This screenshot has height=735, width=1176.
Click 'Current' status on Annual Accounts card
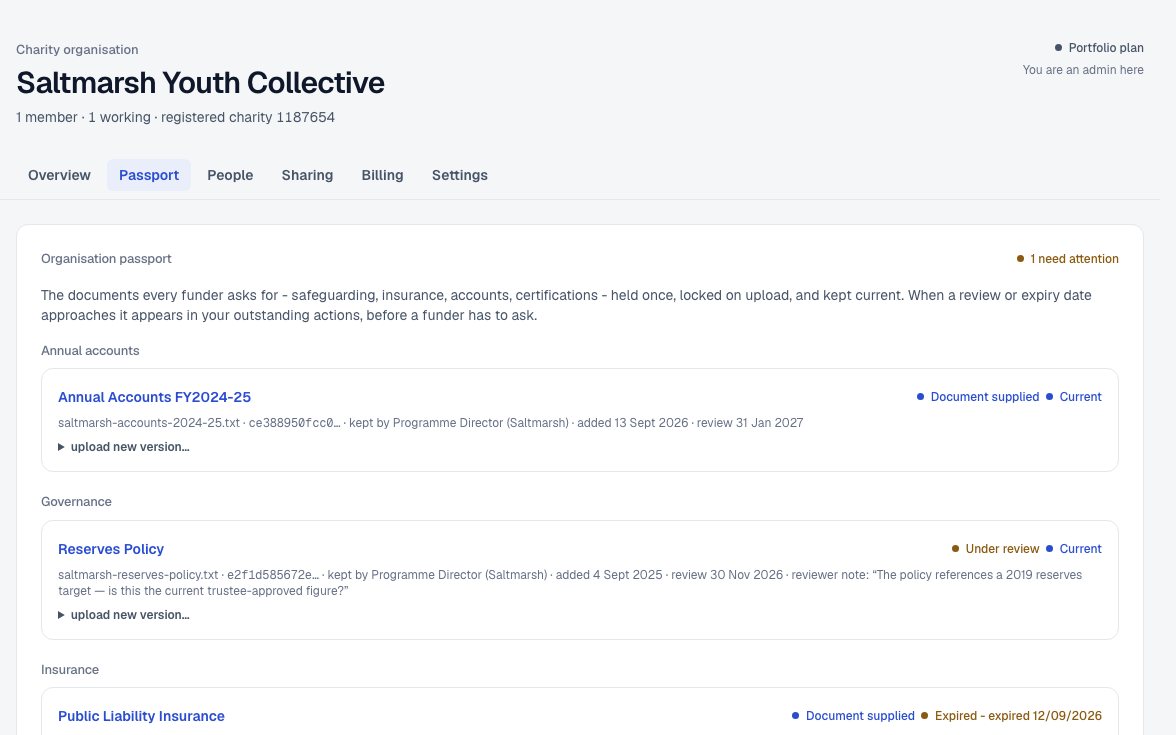[x=1073, y=397]
